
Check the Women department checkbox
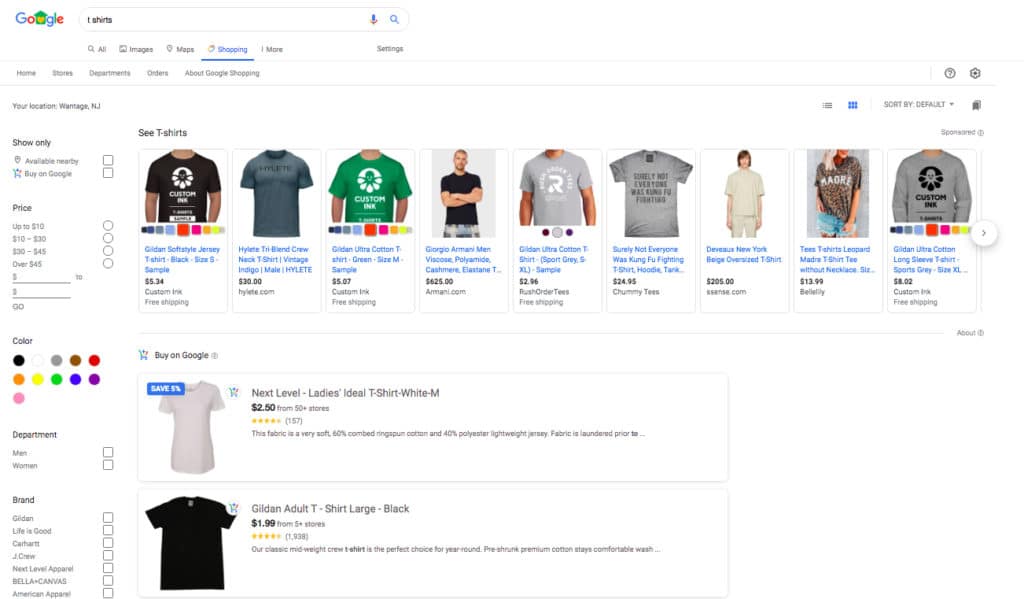[x=108, y=465]
